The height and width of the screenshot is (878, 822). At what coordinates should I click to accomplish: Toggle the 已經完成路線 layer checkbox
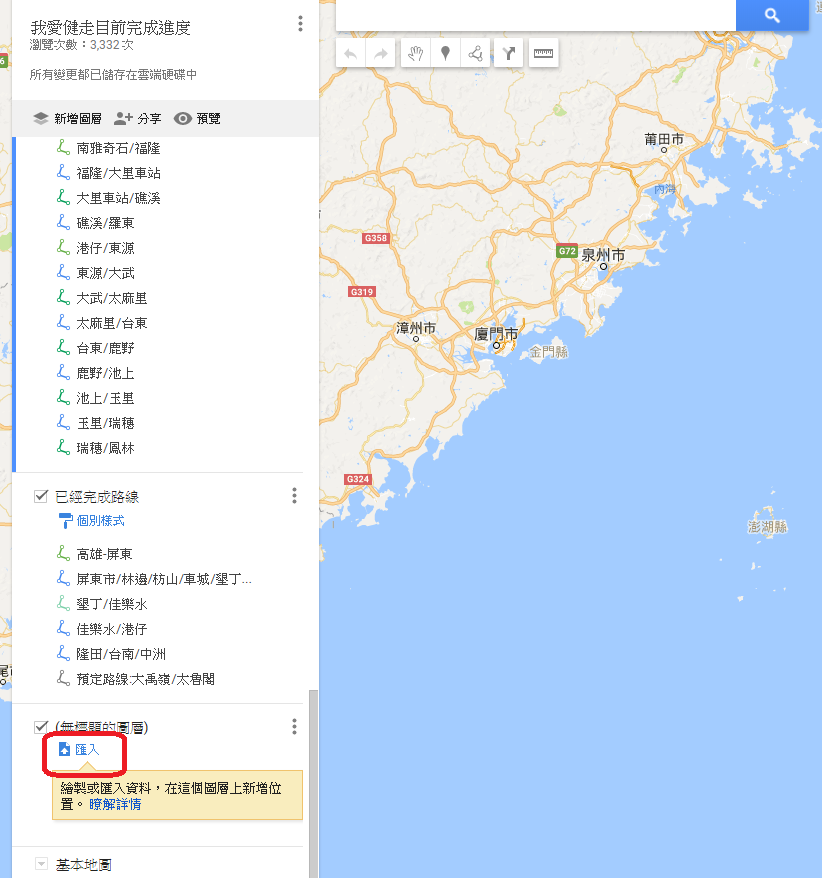click(41, 496)
